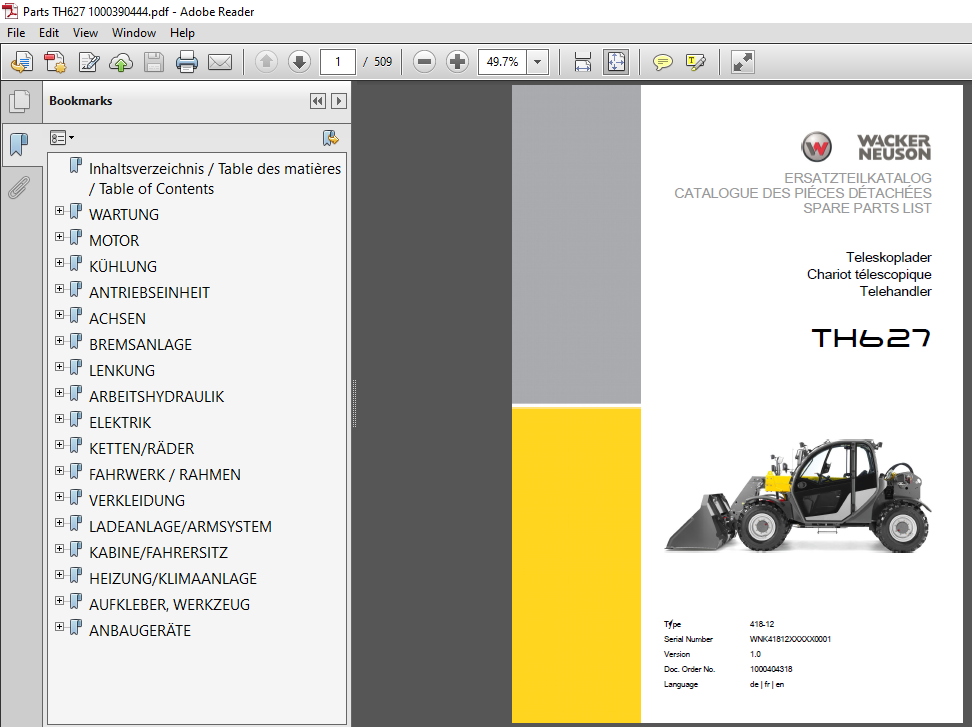
Task: Expand the ACHSEN bookmark
Action: [60, 315]
